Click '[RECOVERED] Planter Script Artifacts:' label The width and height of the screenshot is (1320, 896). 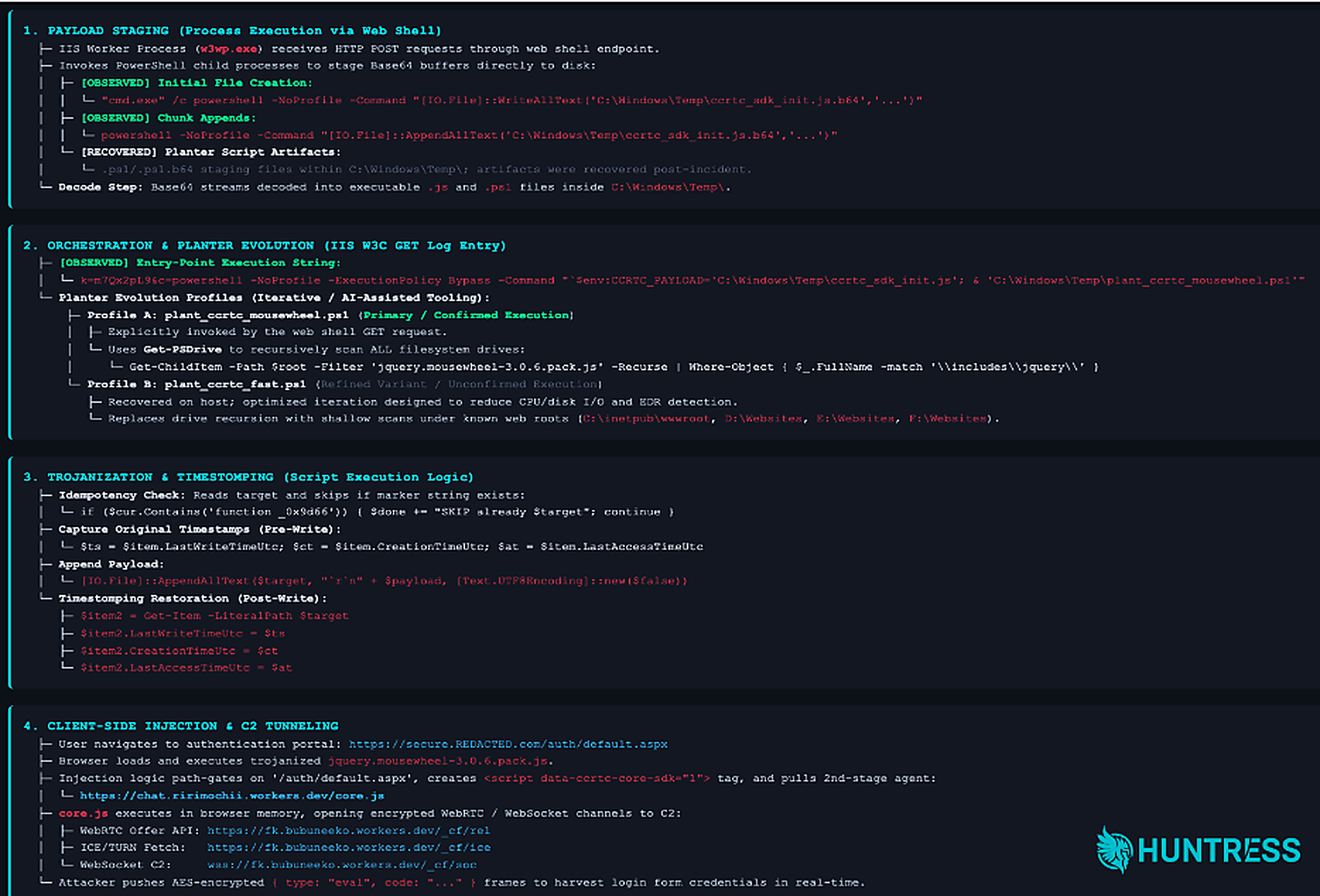point(211,152)
